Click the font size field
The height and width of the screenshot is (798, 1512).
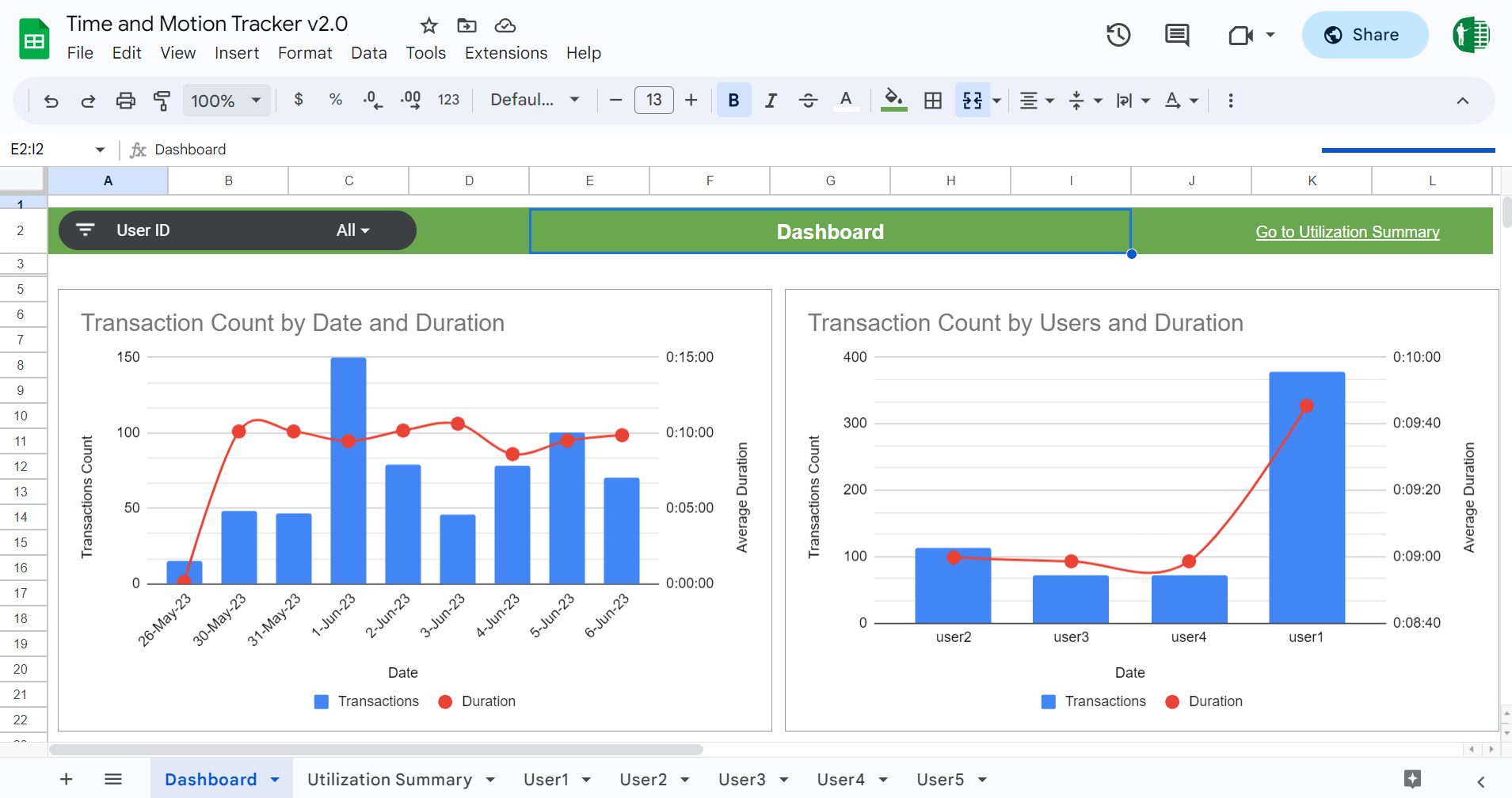pyautogui.click(x=653, y=100)
